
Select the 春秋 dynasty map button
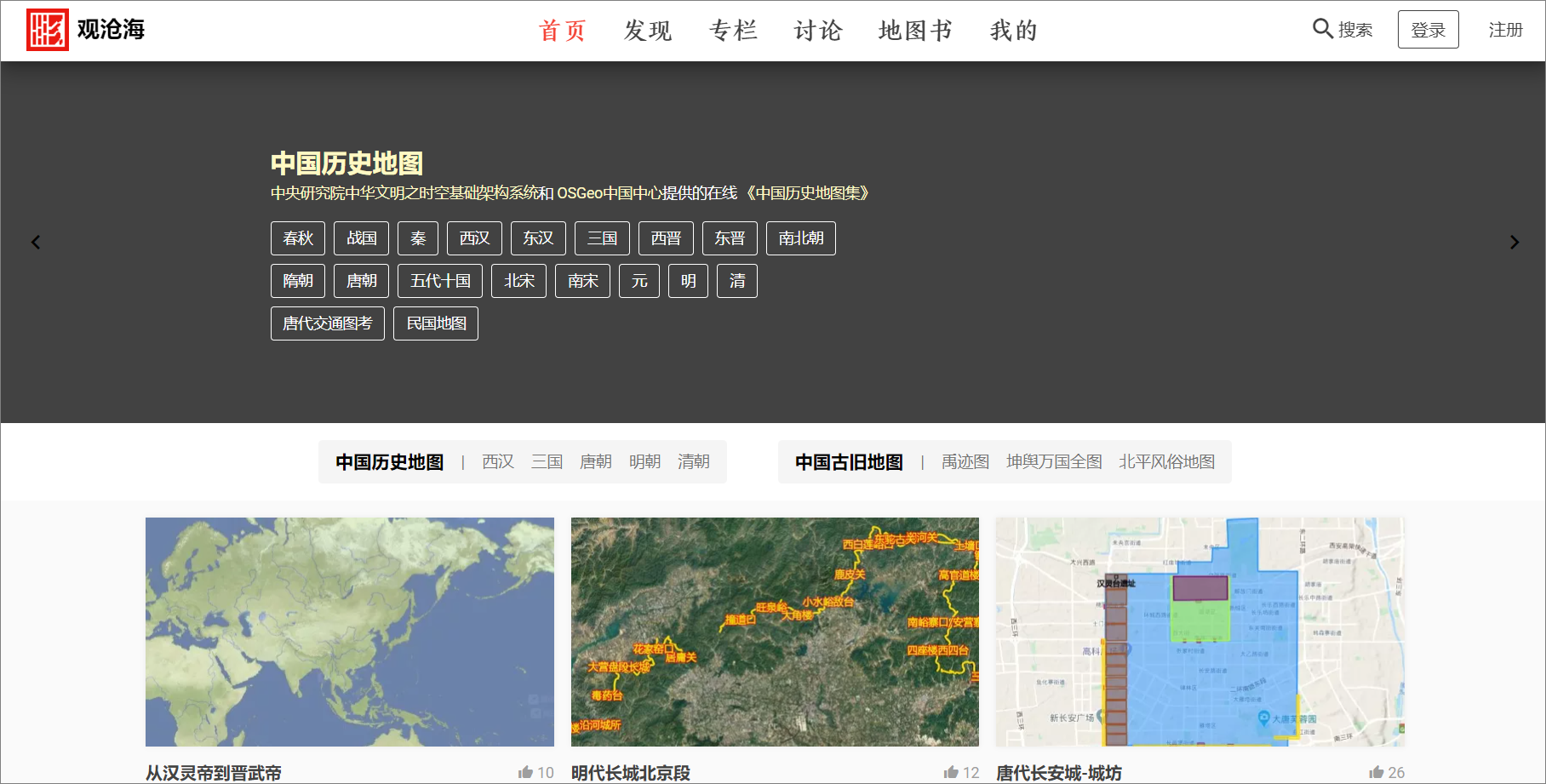pos(298,238)
